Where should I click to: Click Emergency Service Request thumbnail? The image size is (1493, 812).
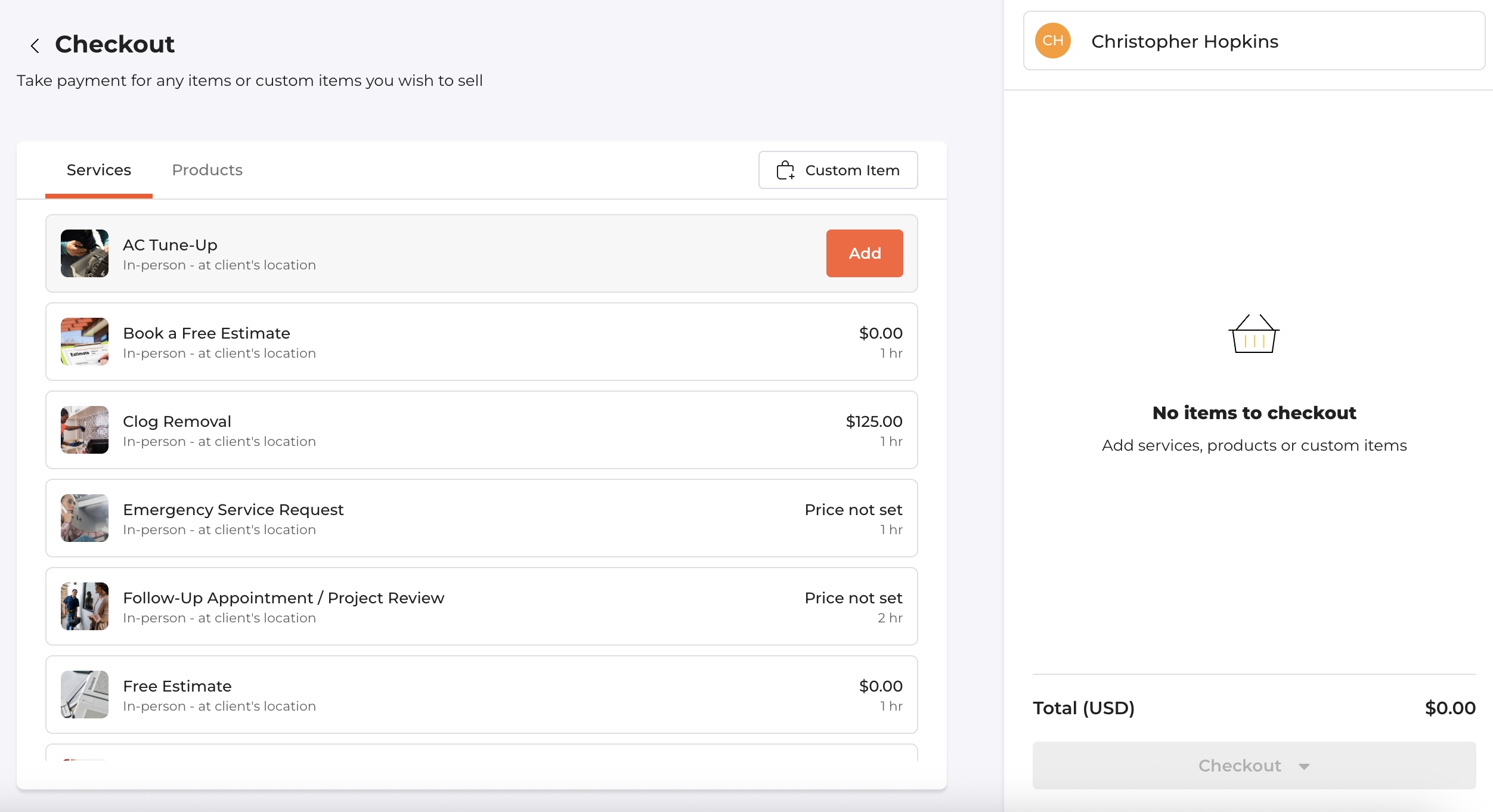click(85, 518)
